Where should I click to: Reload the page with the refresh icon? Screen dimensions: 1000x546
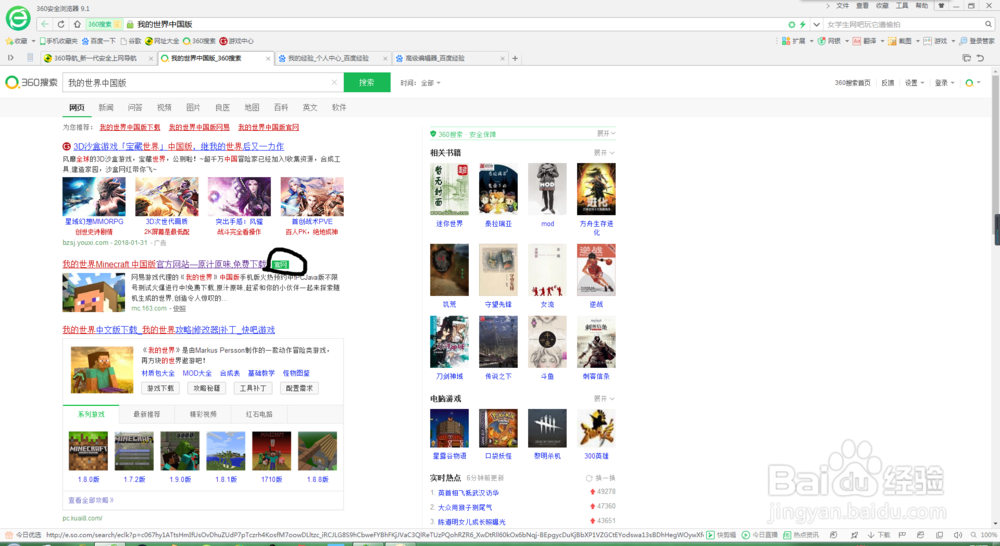point(61,24)
